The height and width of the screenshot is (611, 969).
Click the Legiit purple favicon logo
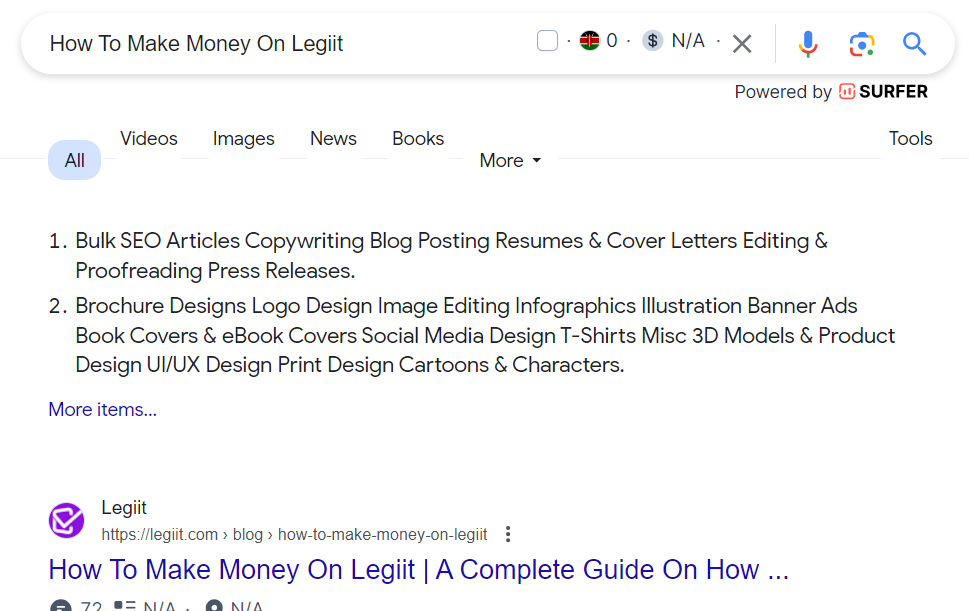[x=67, y=521]
